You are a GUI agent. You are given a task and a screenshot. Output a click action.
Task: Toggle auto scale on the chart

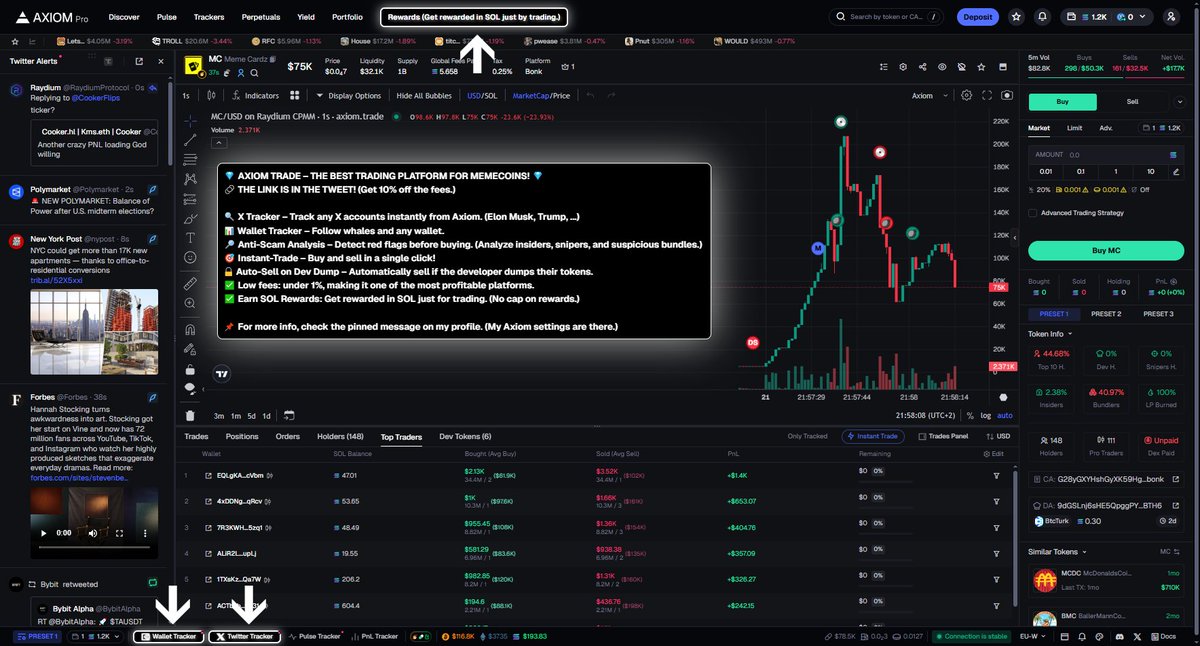pos(1005,415)
